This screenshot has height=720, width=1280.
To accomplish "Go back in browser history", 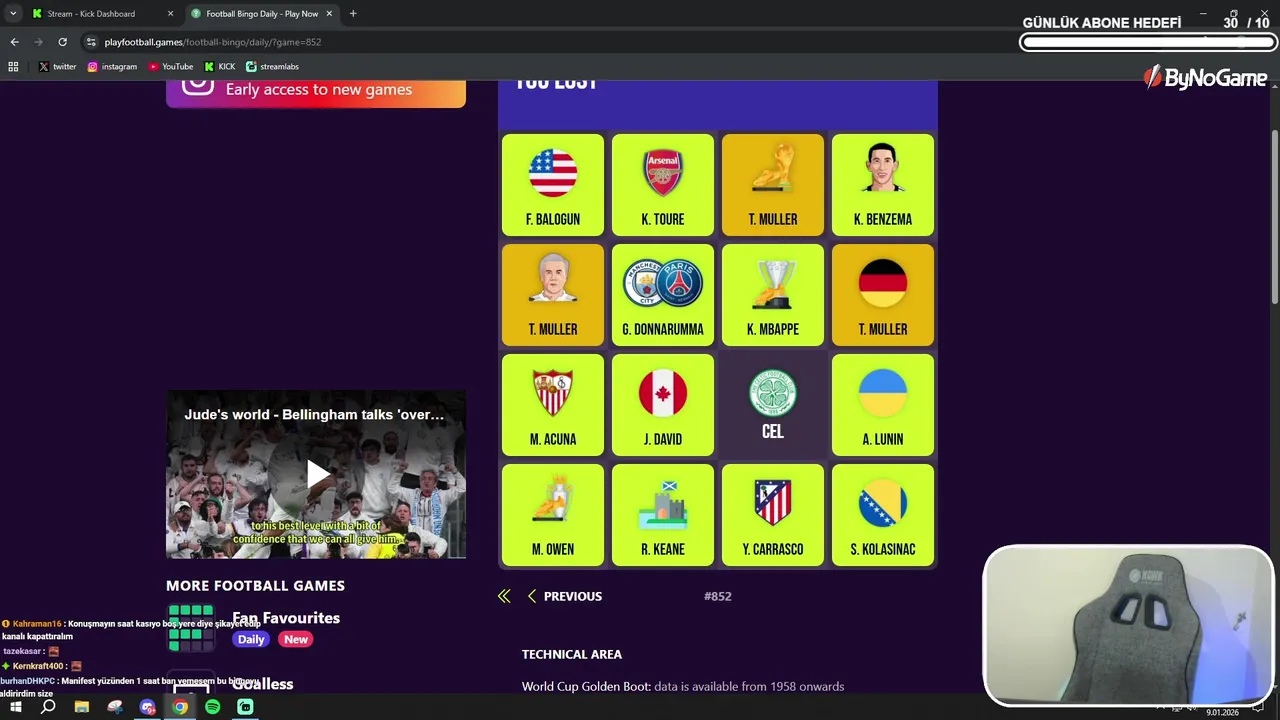I will coord(14,42).
